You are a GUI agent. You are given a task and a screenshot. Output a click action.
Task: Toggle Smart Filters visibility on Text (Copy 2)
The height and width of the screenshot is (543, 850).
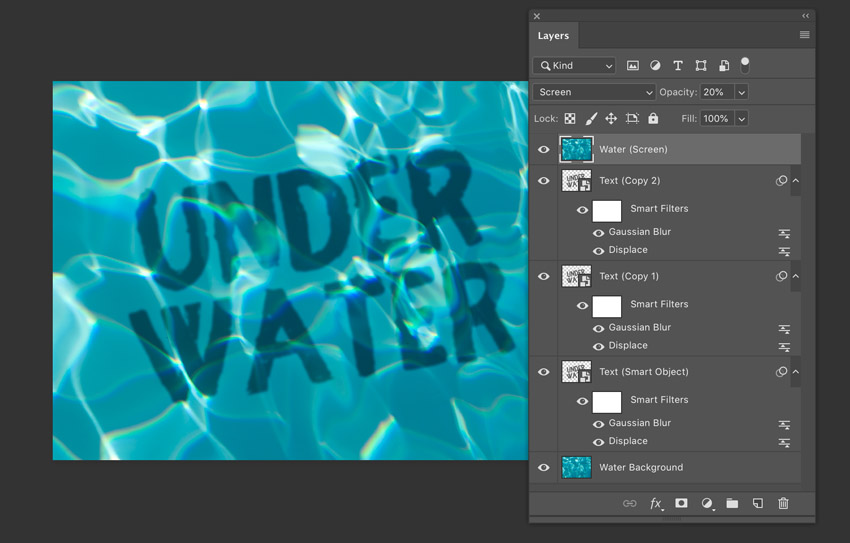click(x=582, y=210)
